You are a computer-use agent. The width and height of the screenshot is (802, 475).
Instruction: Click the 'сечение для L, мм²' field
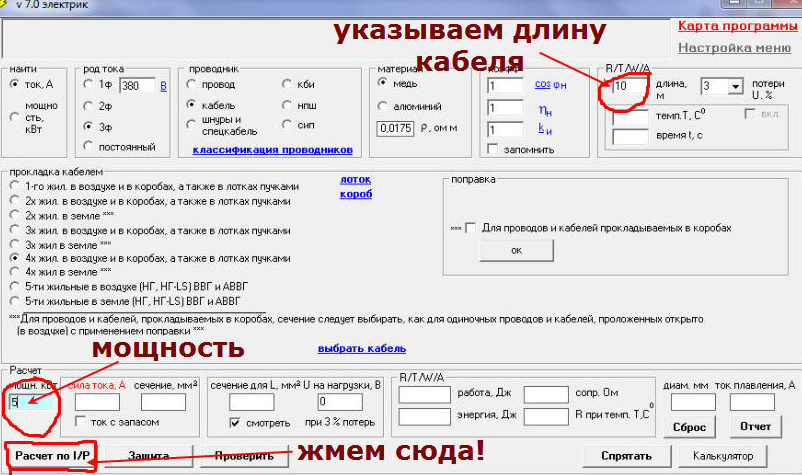click(252, 402)
